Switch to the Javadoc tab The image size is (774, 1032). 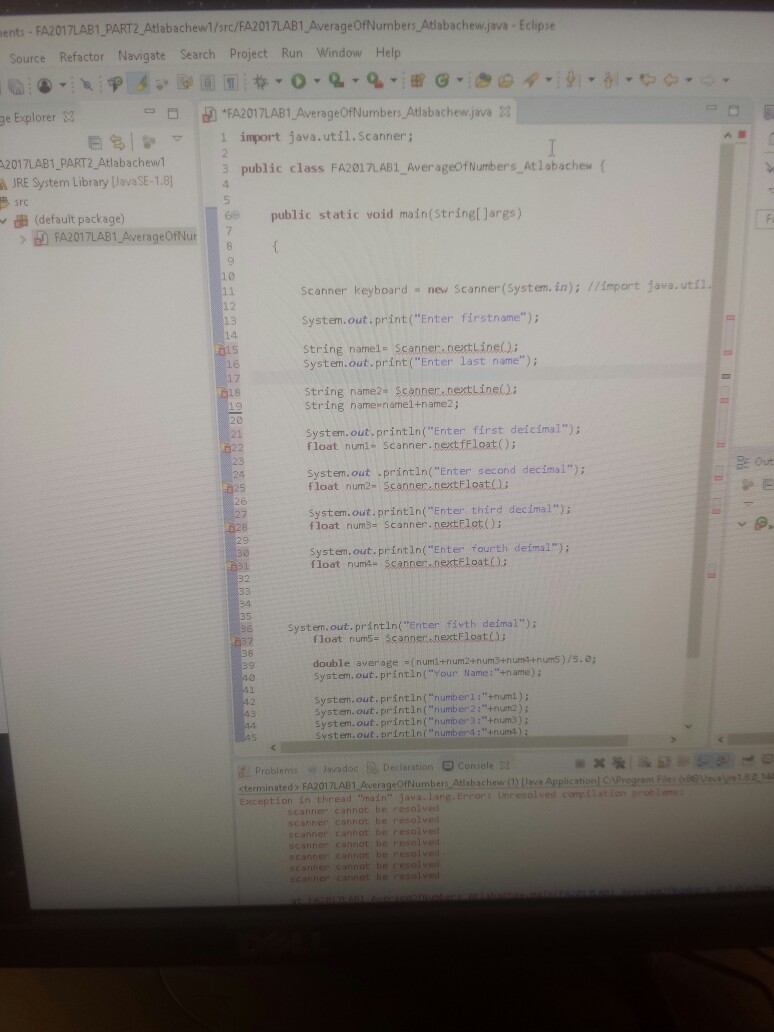tap(334, 768)
